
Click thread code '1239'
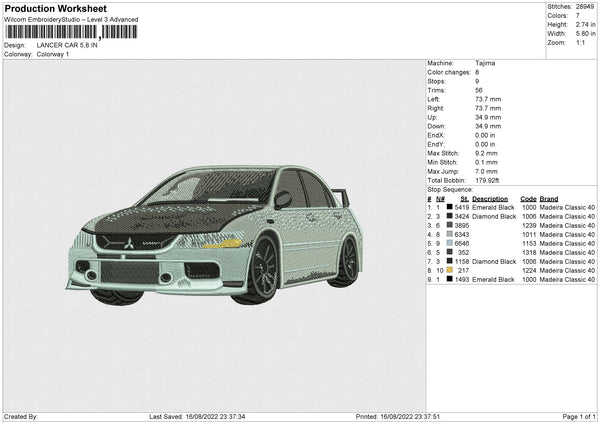(529, 225)
